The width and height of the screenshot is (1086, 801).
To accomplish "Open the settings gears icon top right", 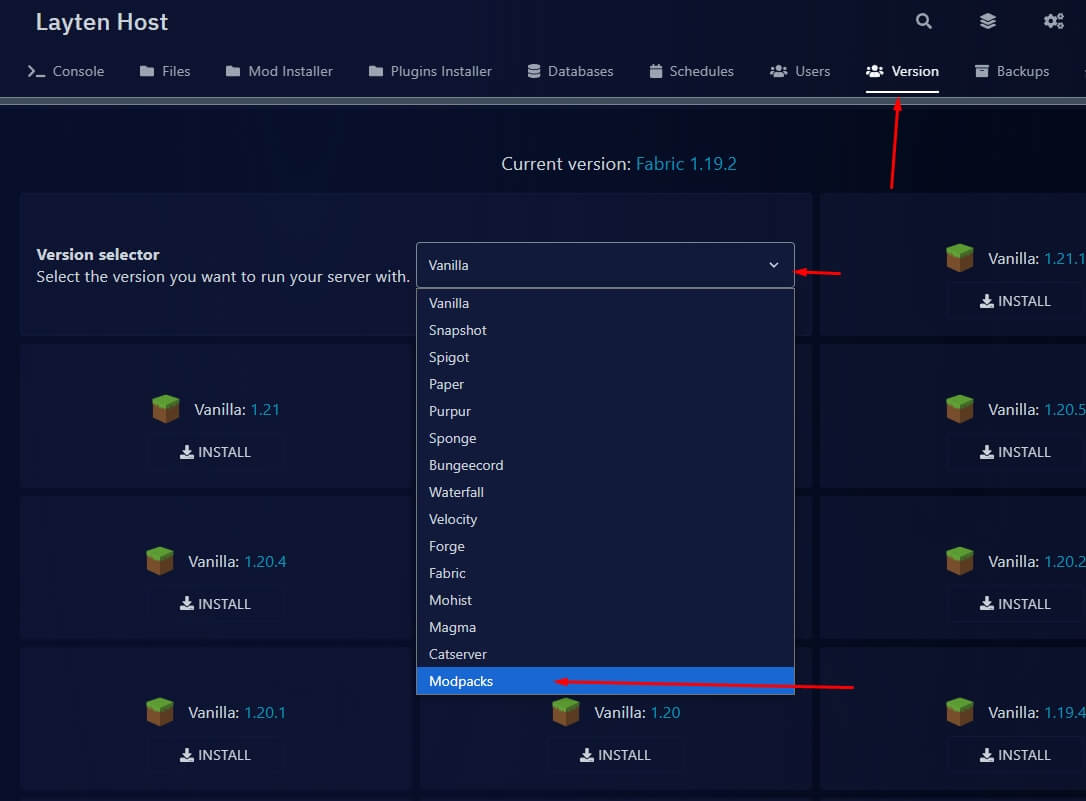I will tap(1053, 21).
